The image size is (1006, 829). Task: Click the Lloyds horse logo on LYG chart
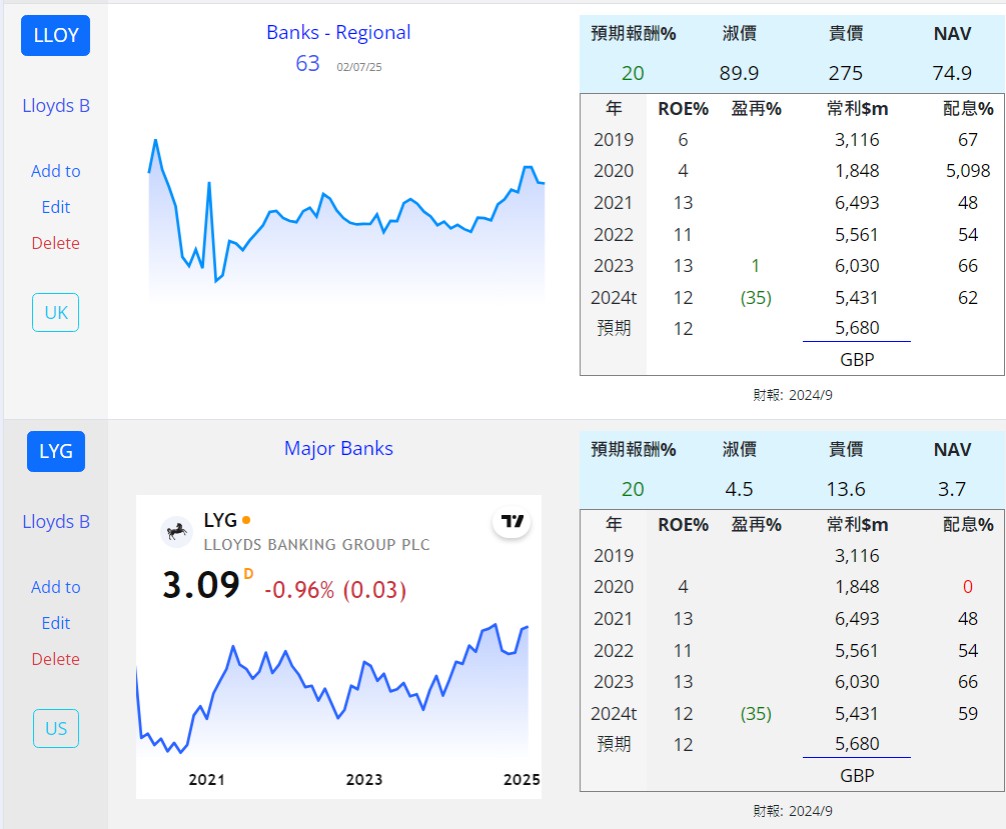[x=176, y=531]
